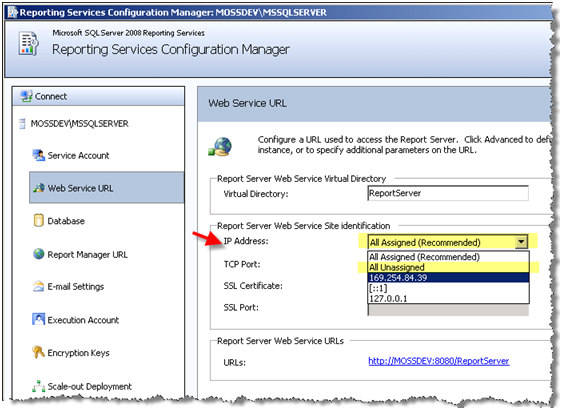Select MOSSDEV\MSSQLSERVER server node
The image size is (562, 410).
tap(80, 124)
